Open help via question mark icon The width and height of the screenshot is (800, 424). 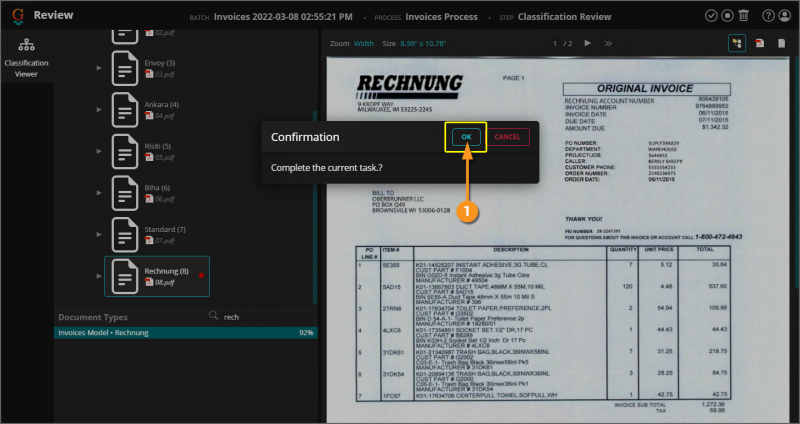coord(768,16)
